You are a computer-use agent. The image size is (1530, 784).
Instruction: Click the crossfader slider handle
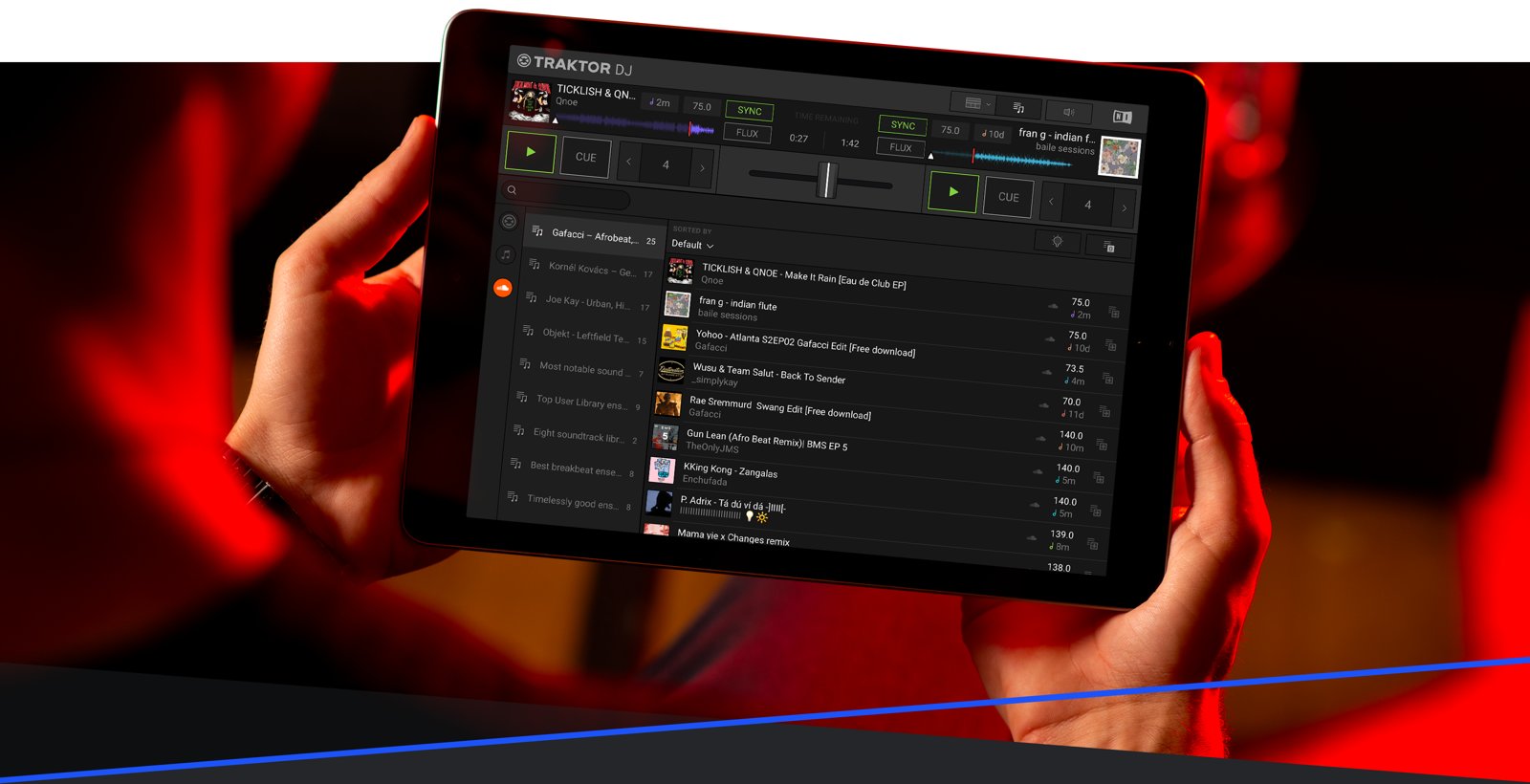coord(826,180)
